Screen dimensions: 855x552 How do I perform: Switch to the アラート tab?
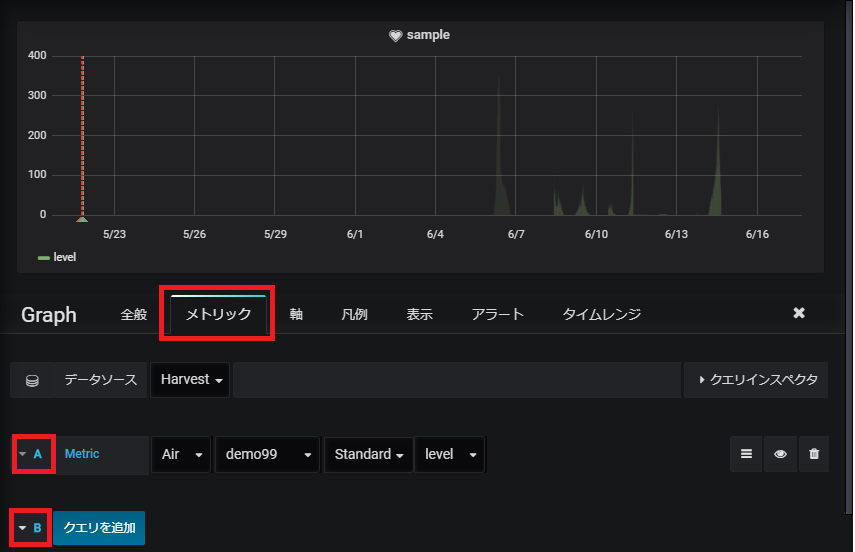[x=497, y=314]
